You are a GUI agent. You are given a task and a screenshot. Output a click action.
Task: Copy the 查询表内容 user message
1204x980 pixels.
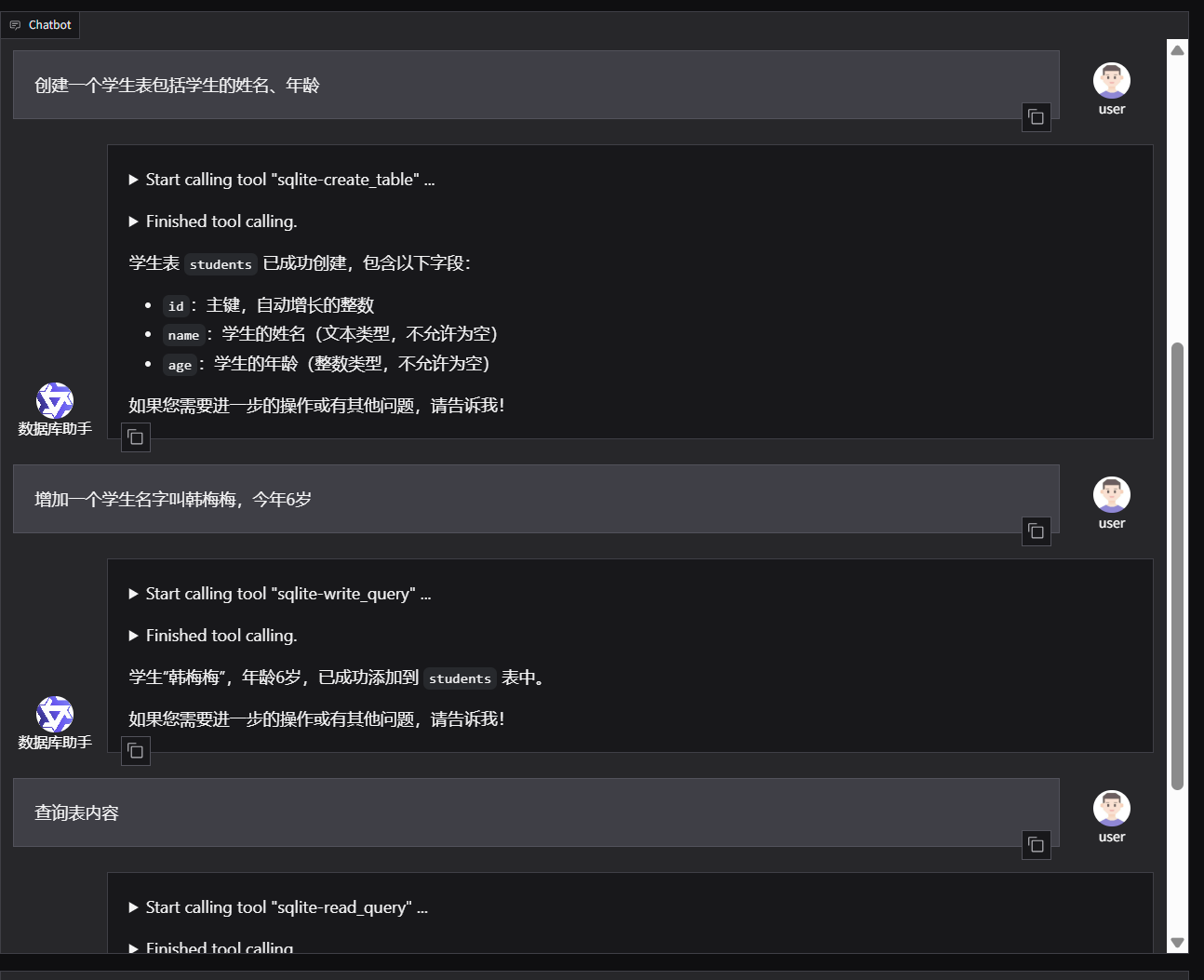(1036, 845)
